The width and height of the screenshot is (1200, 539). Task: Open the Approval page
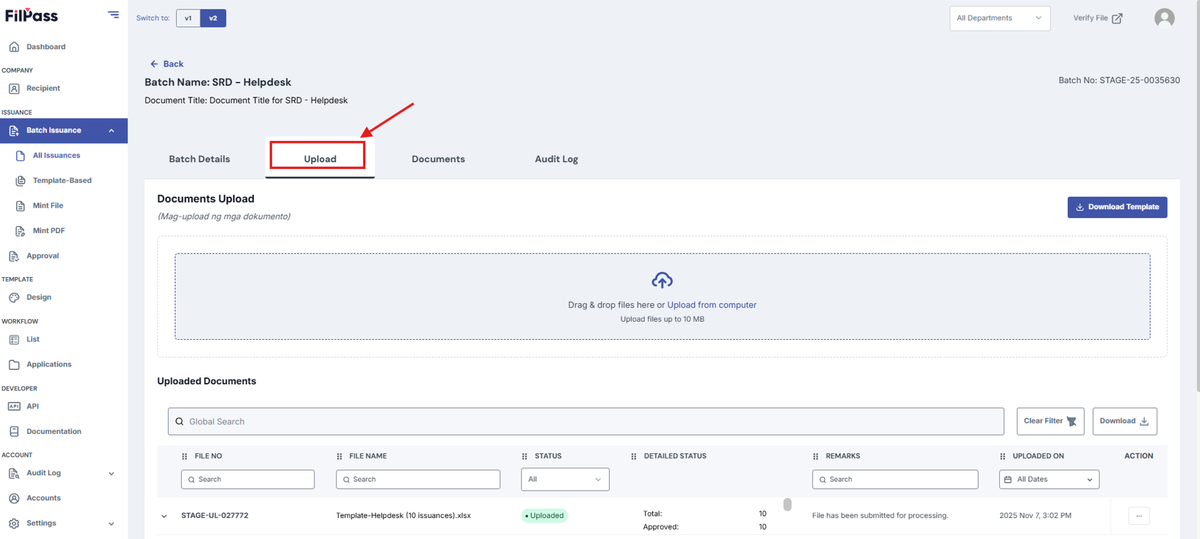(42, 256)
